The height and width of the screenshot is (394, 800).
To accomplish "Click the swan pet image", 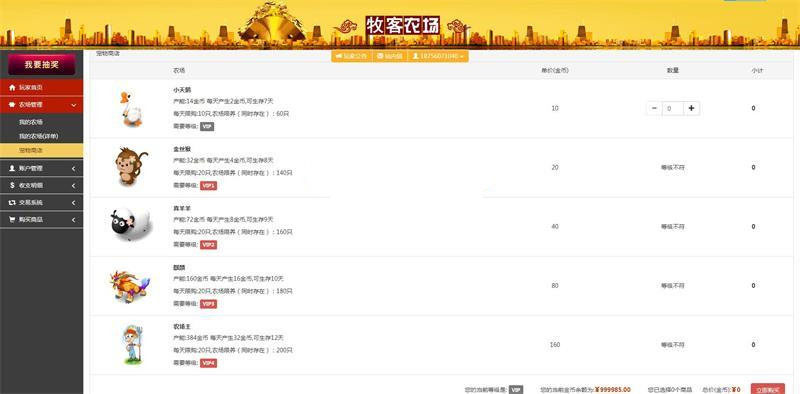I will coord(131,109).
